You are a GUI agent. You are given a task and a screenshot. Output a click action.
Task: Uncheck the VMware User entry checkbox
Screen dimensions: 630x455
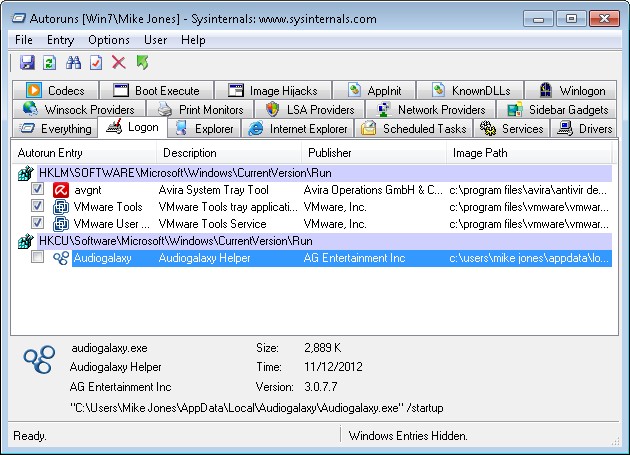(37, 222)
